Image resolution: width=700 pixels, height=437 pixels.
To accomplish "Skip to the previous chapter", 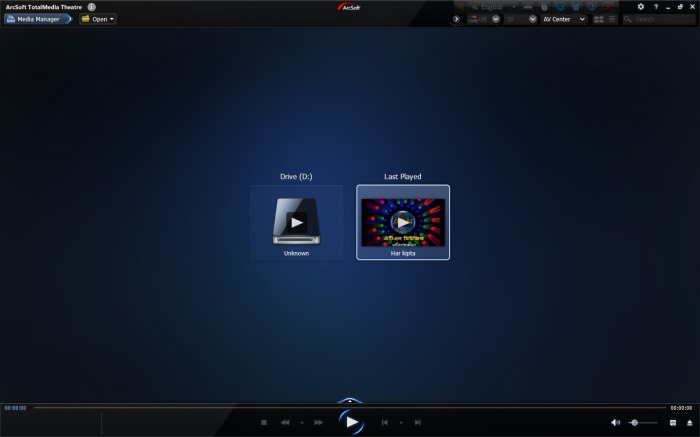I will click(x=384, y=422).
